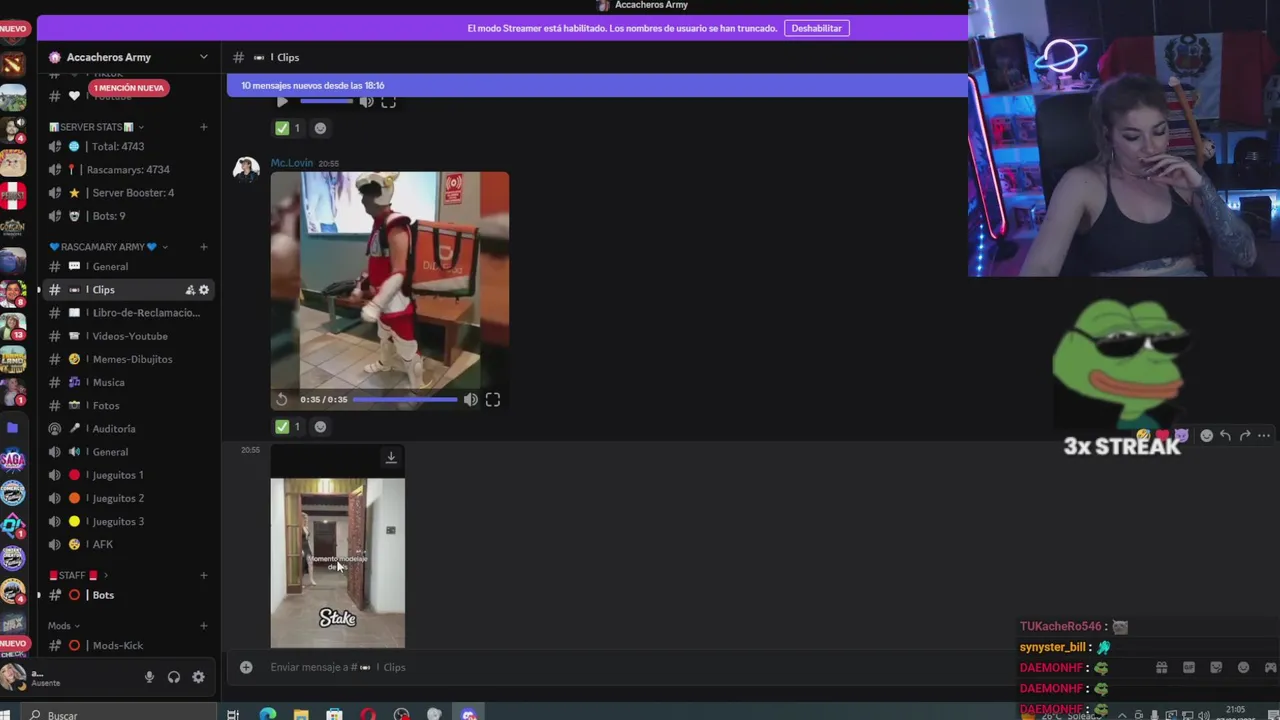Viewport: 1280px width, 720px height.
Task: Add a channel to SERVER STATS category
Action: point(204,127)
